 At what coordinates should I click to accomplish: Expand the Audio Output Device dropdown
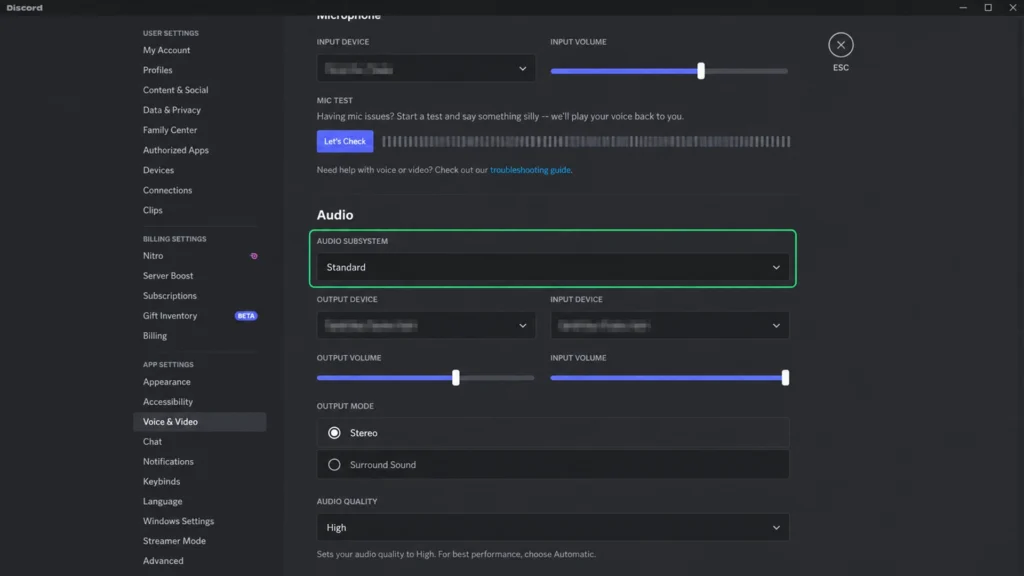(426, 325)
